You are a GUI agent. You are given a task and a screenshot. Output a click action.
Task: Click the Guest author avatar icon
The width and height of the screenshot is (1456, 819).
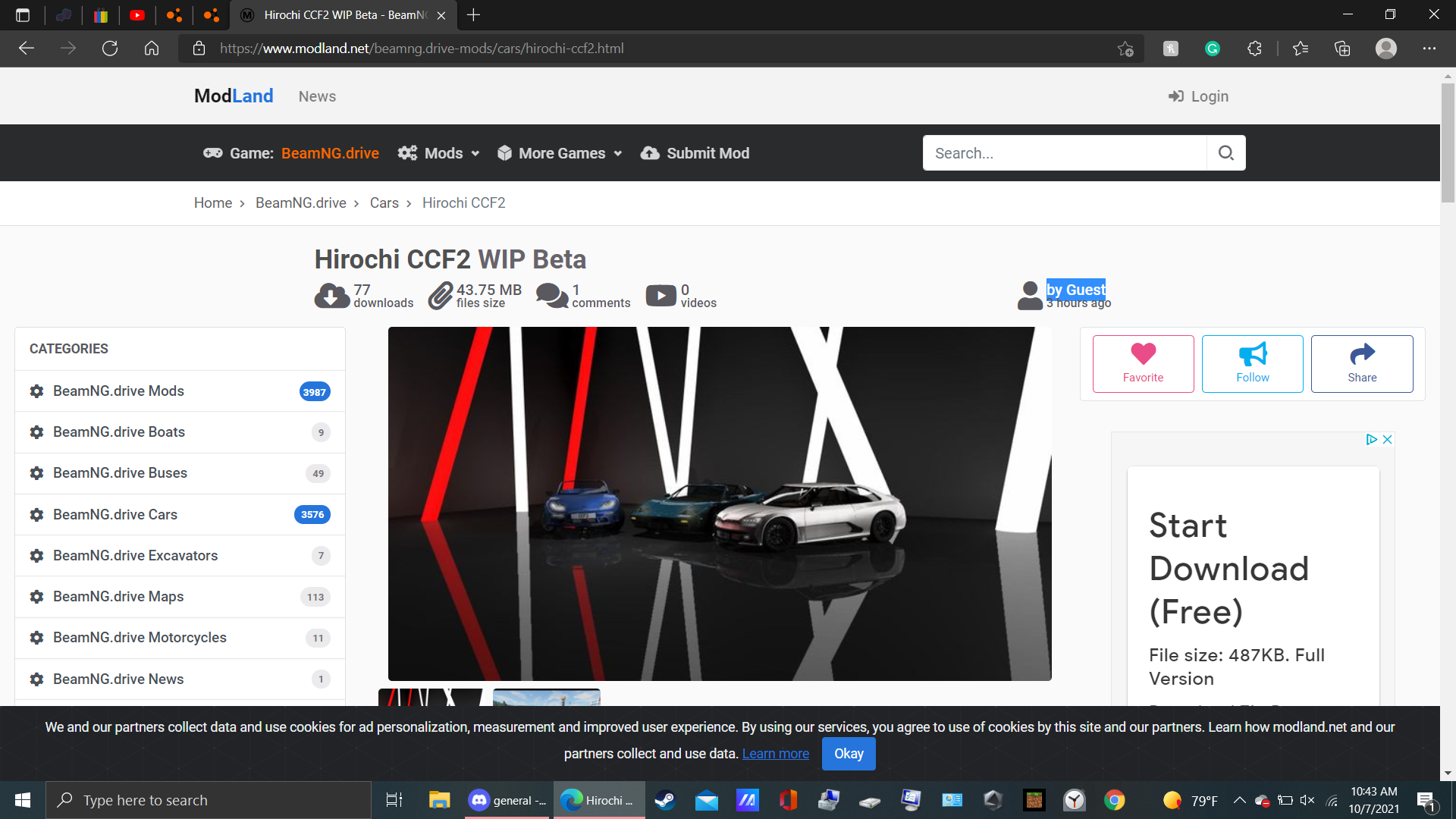pyautogui.click(x=1030, y=296)
